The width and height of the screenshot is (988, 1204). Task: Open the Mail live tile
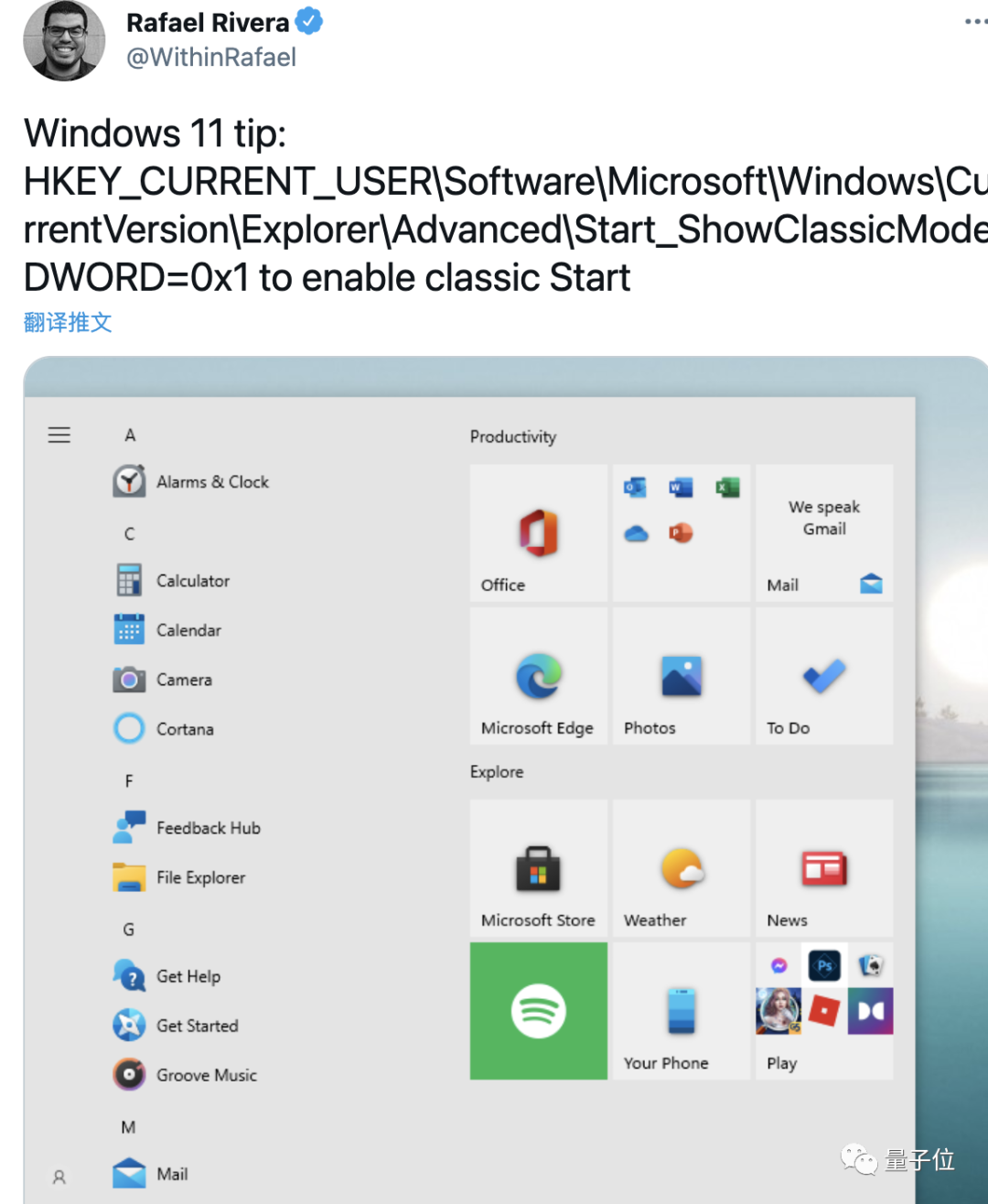(x=824, y=532)
